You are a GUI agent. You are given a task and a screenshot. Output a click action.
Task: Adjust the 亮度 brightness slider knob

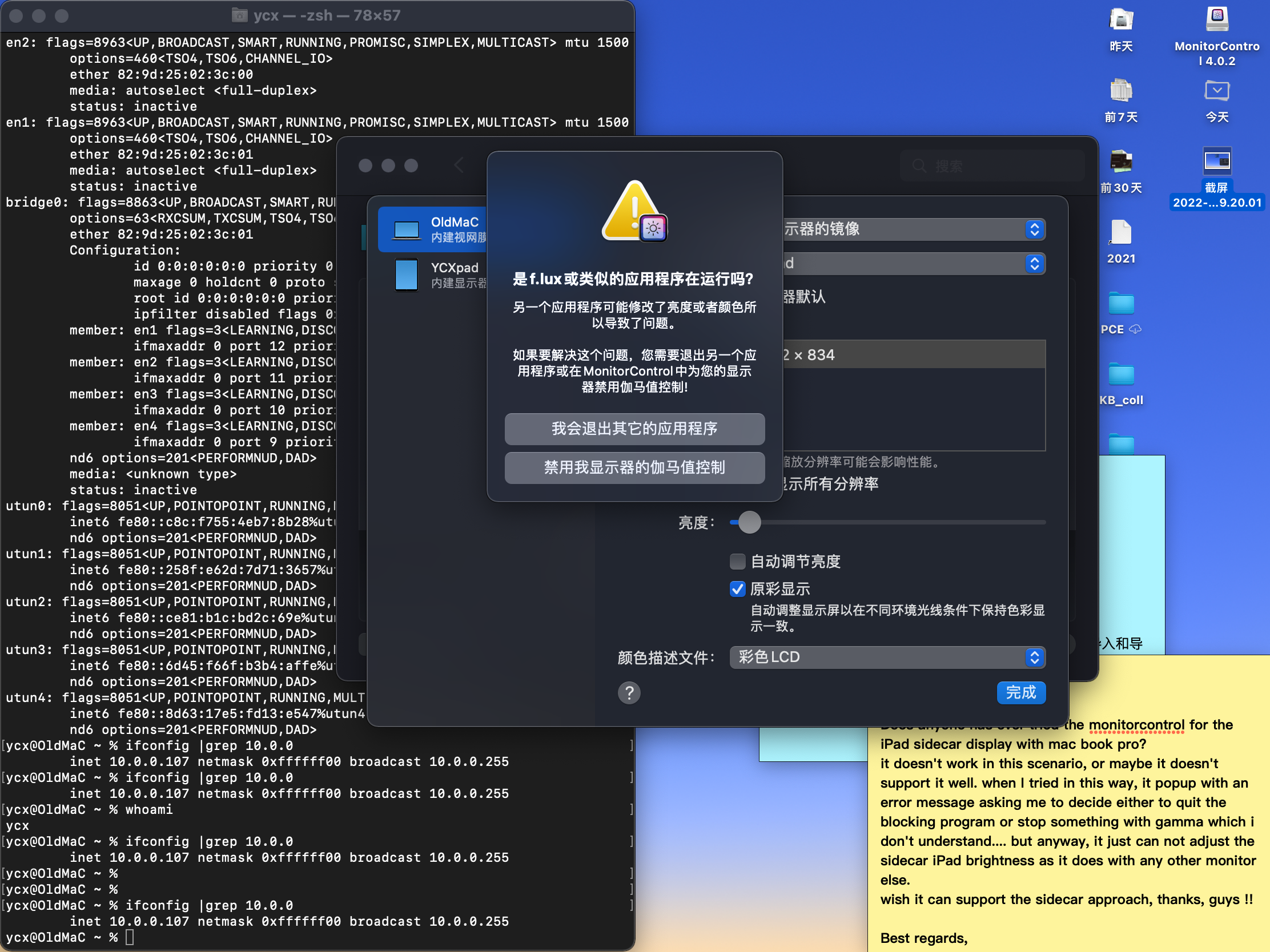coord(749,522)
